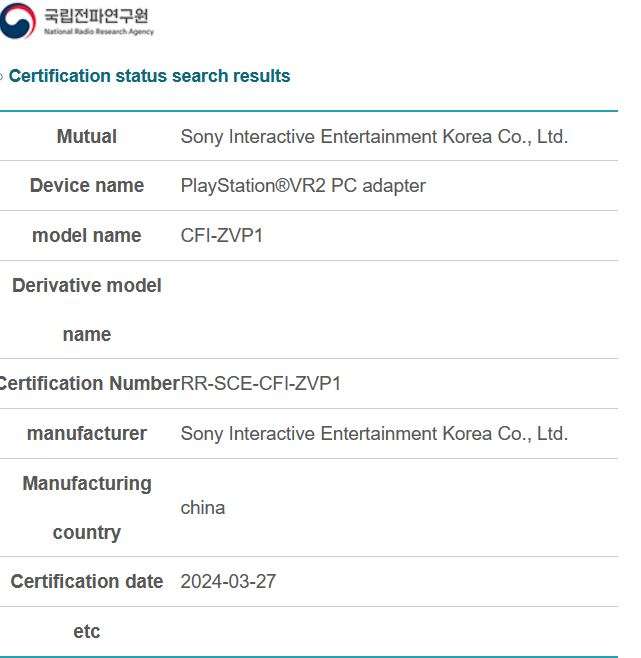The height and width of the screenshot is (658, 641).
Task: Click the Device name label
Action: click(x=87, y=185)
